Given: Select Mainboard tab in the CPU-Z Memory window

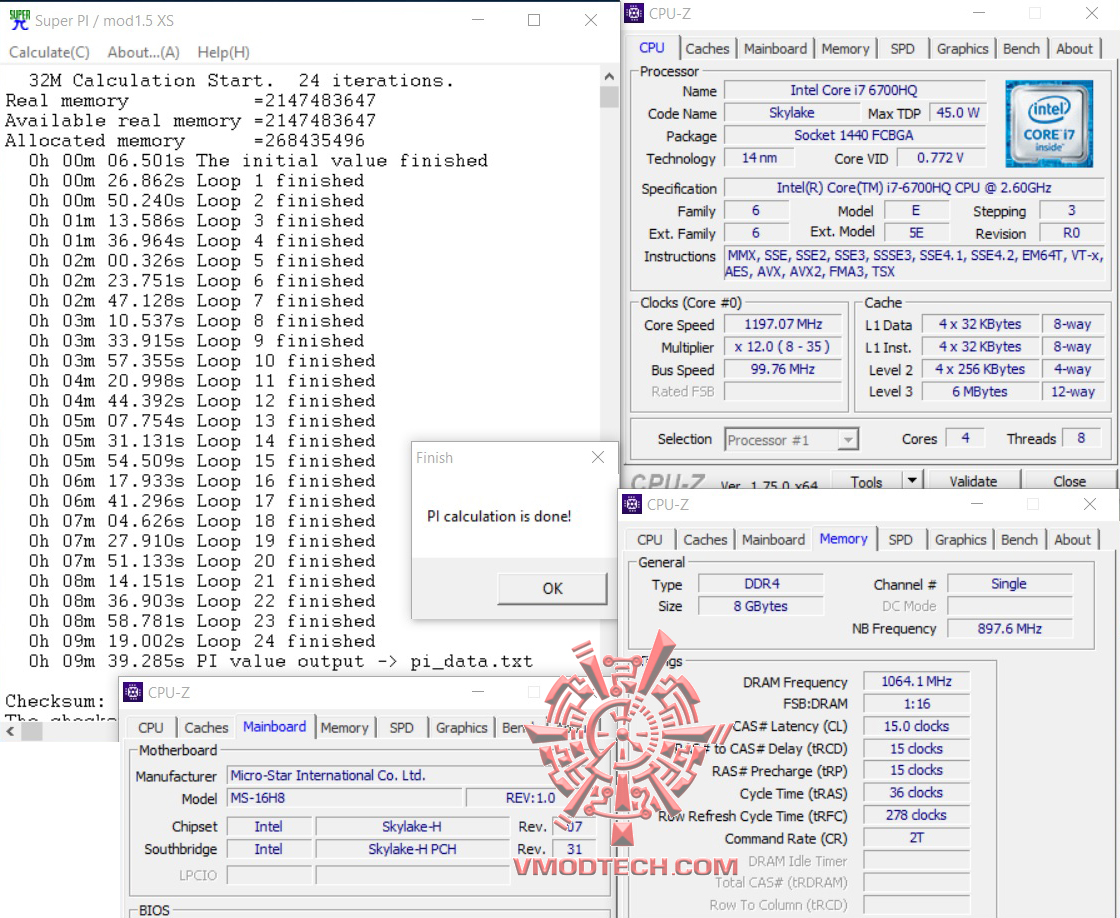Looking at the screenshot, I should (773, 539).
